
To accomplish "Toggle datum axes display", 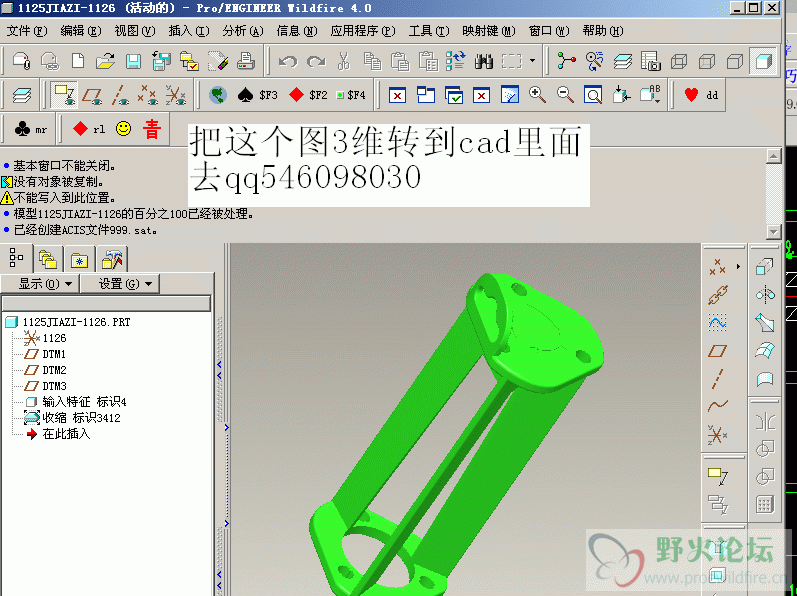I will [x=120, y=95].
